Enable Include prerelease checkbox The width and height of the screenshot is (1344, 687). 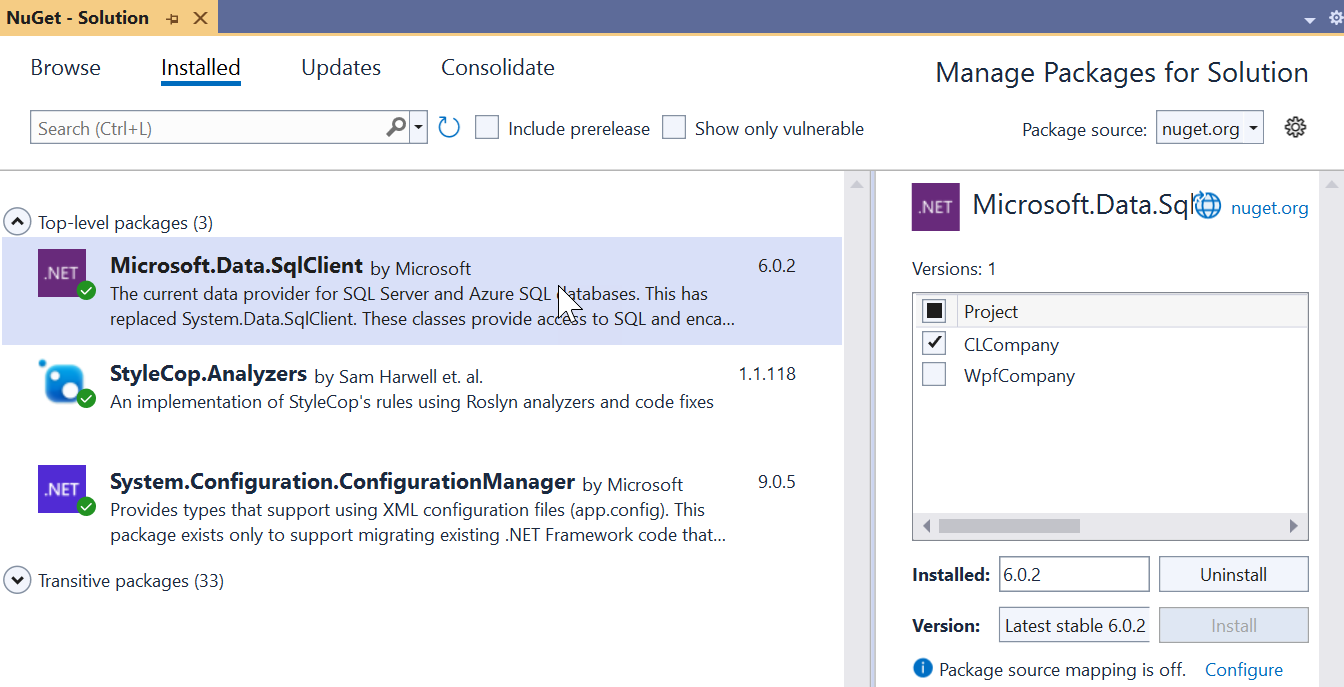tap(487, 128)
